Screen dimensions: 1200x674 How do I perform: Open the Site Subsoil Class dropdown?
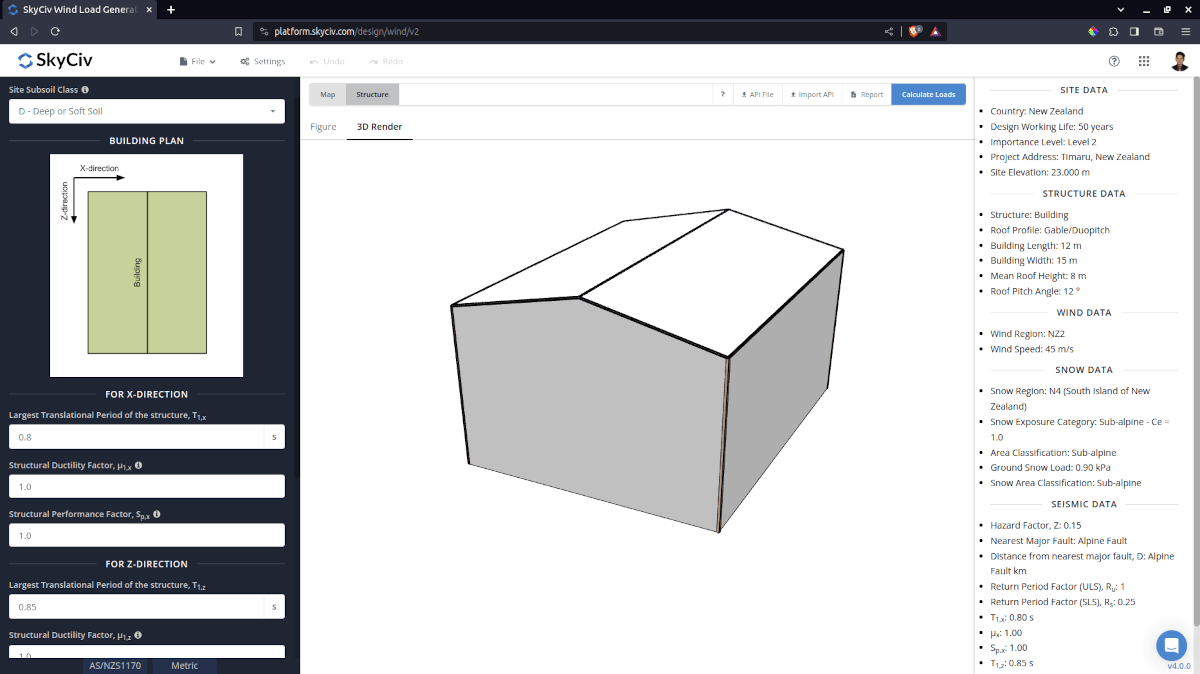[146, 112]
